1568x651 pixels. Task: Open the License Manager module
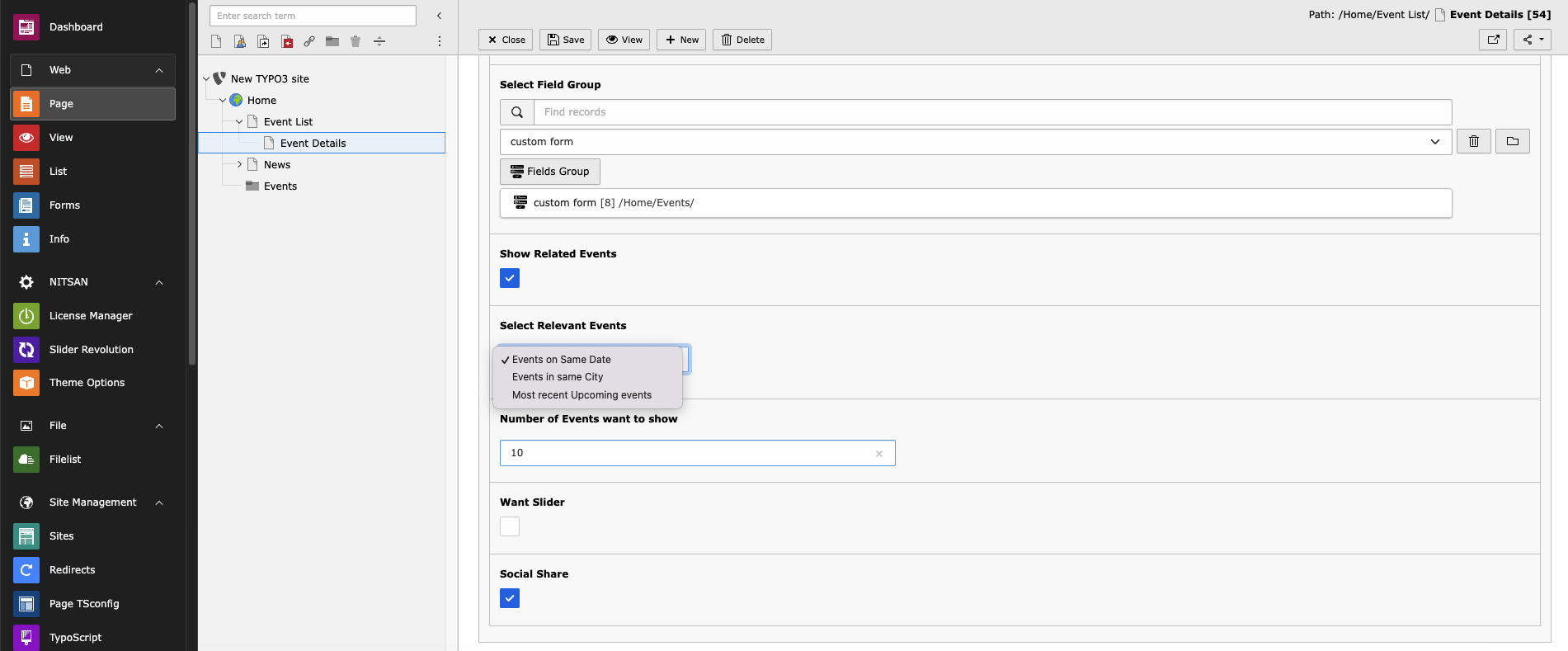[92, 315]
